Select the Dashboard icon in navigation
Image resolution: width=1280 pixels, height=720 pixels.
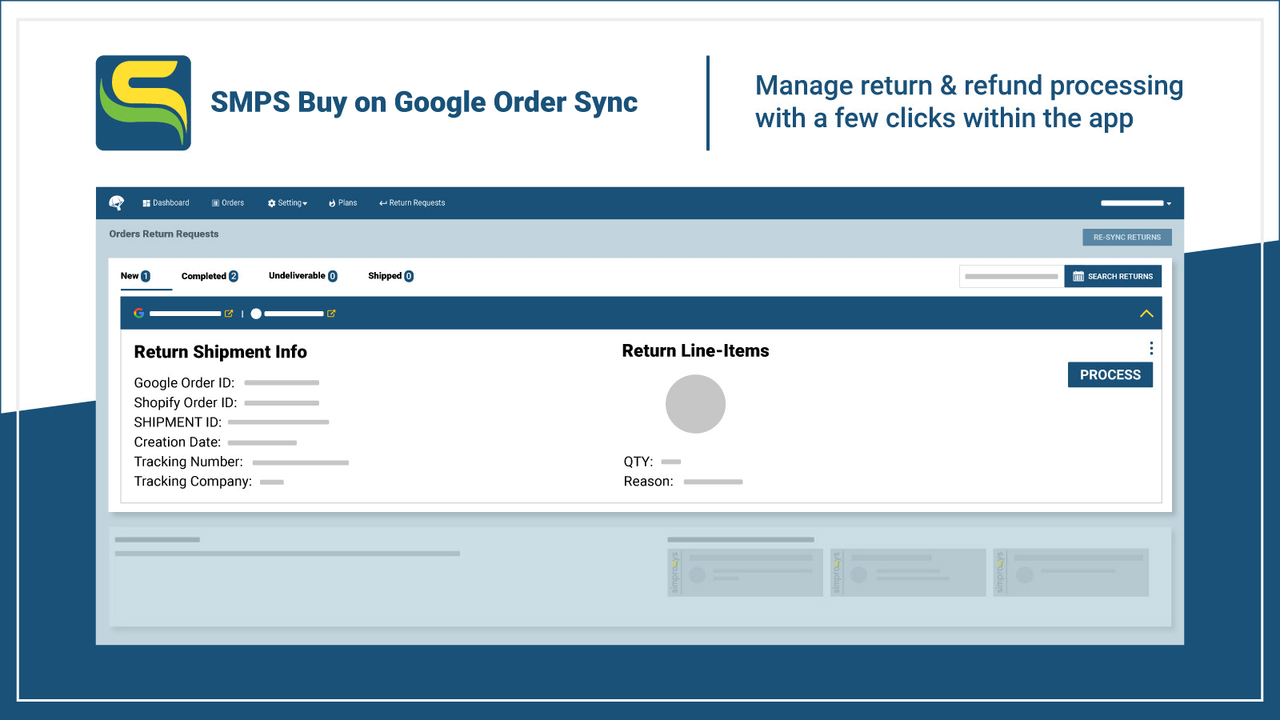148,202
